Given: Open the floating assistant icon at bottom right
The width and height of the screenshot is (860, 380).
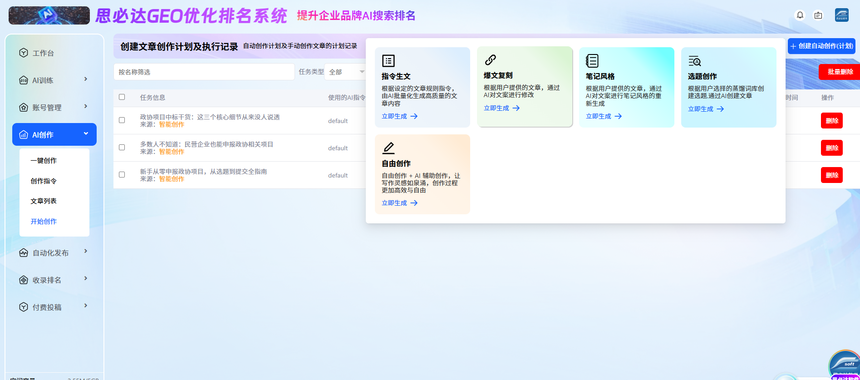Looking at the screenshot, I should (844, 364).
